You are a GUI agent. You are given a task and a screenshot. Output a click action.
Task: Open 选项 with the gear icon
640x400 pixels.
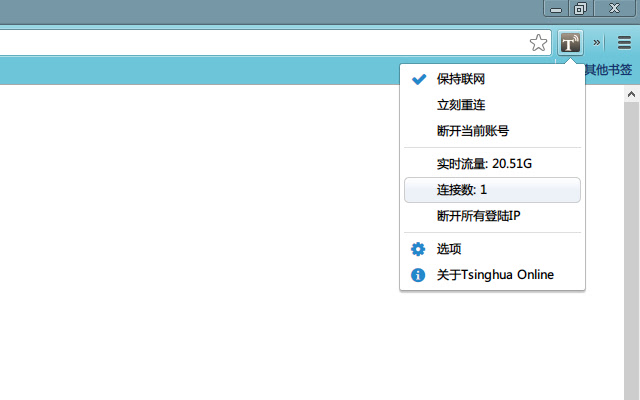coord(492,249)
